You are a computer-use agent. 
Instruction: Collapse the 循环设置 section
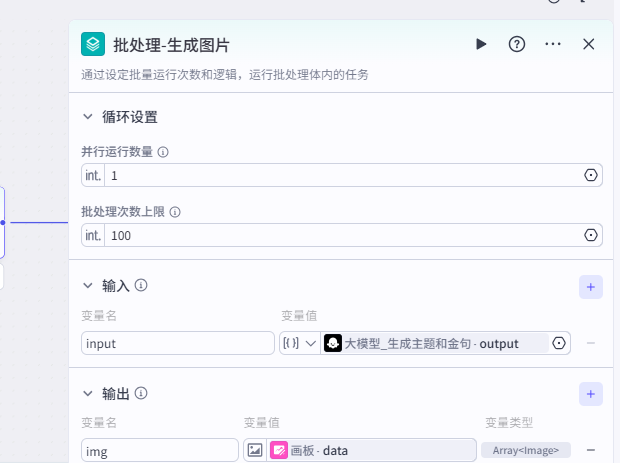point(88,117)
